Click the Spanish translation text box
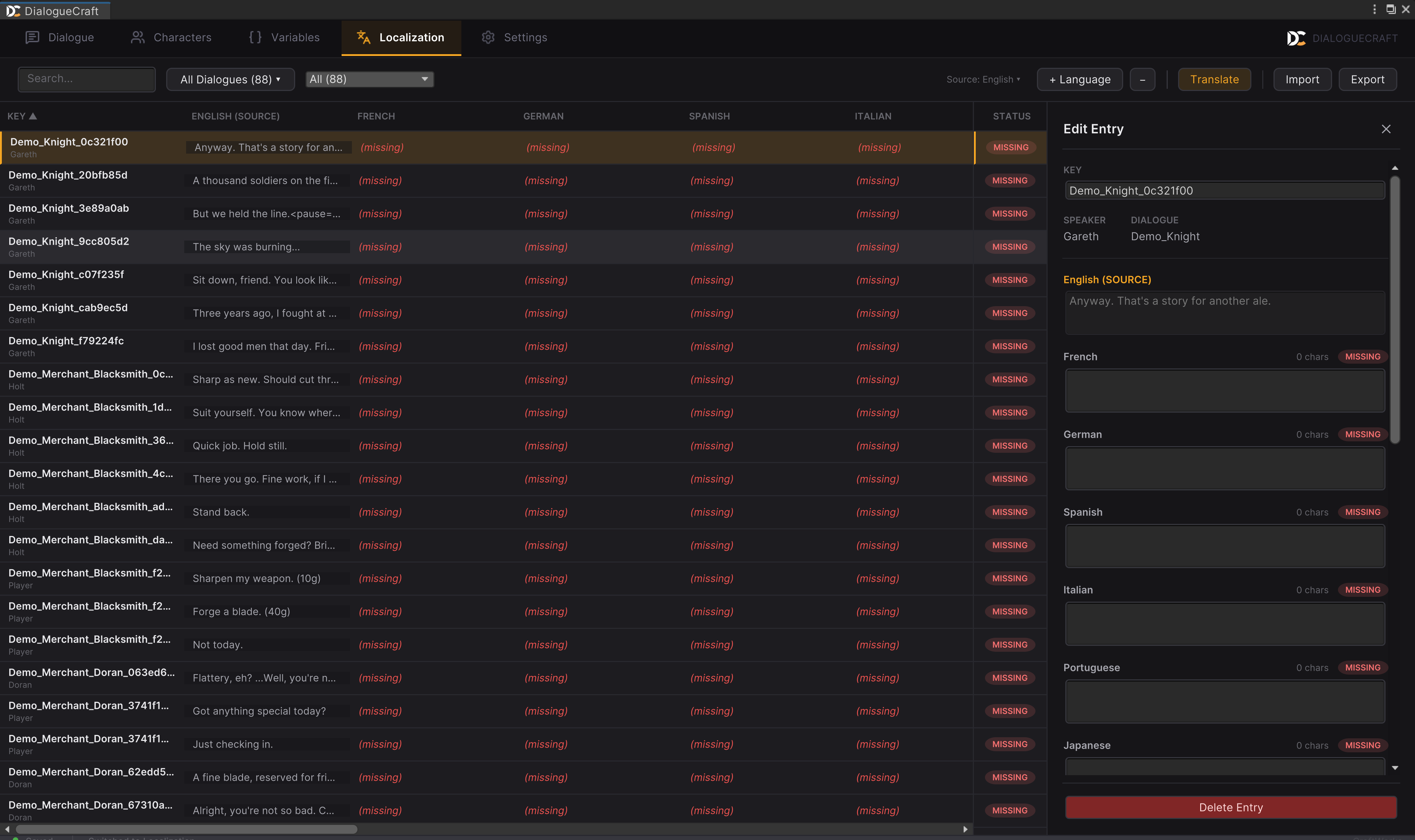This screenshot has width=1415, height=840. click(1225, 546)
